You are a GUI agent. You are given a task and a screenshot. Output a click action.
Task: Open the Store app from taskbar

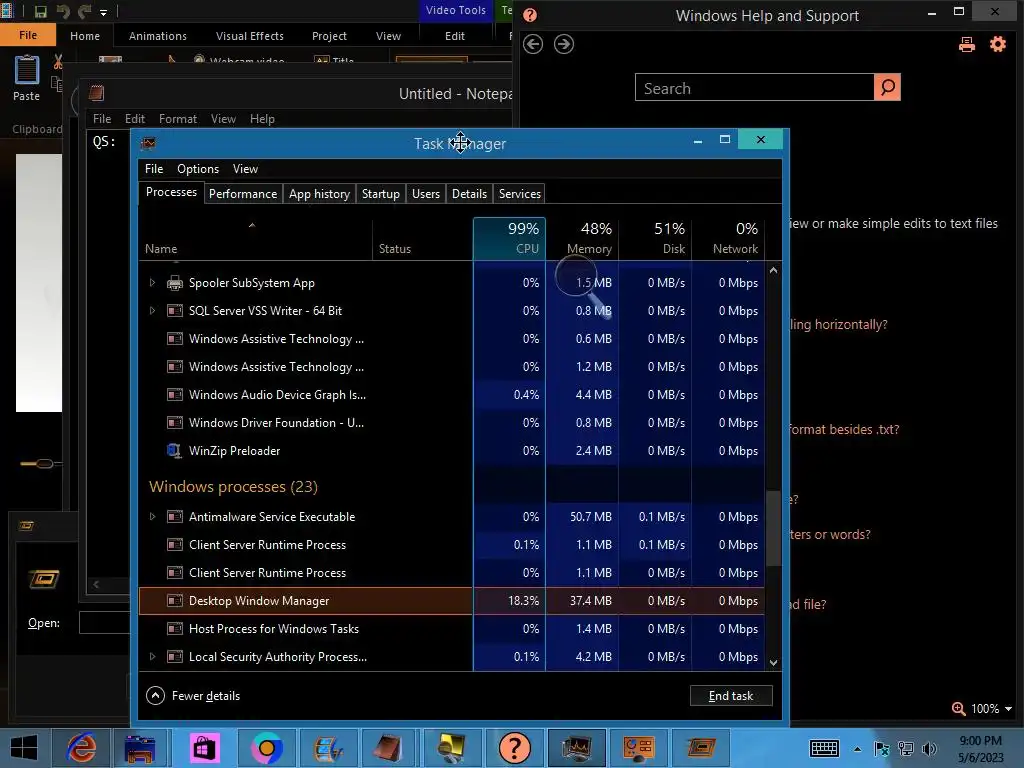204,748
